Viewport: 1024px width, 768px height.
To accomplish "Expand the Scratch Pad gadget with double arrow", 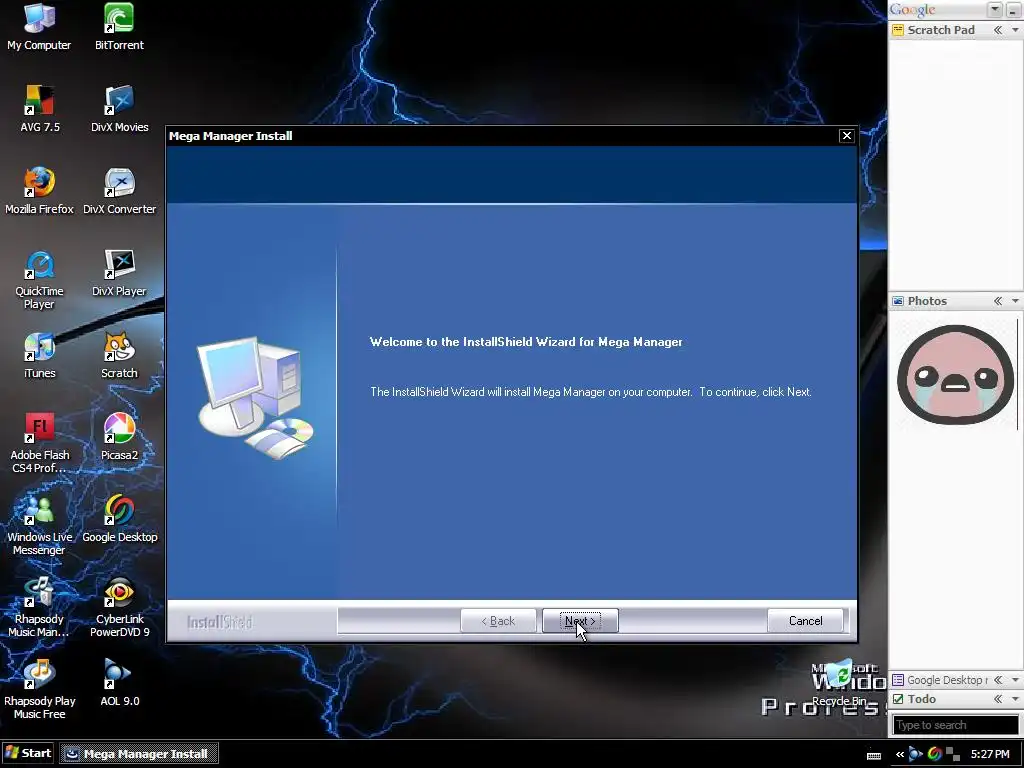I will (997, 30).
